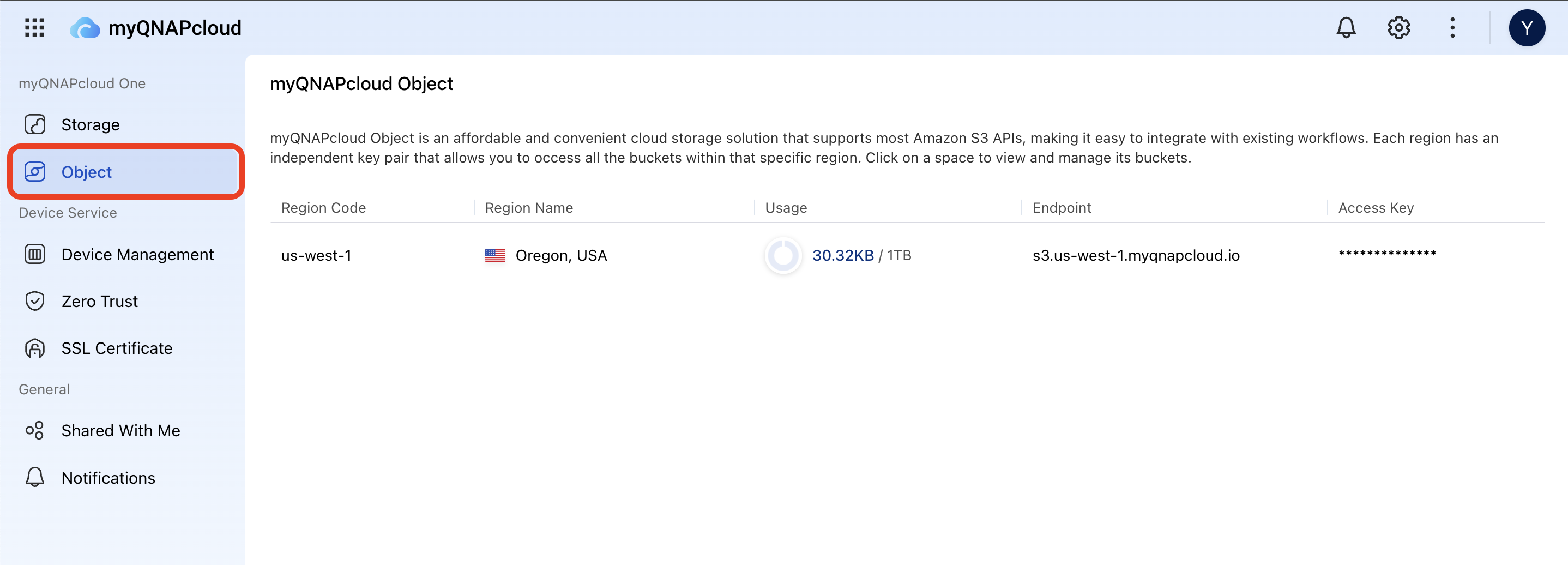
Task: Select the Zero Trust shield icon
Action: coord(35,300)
